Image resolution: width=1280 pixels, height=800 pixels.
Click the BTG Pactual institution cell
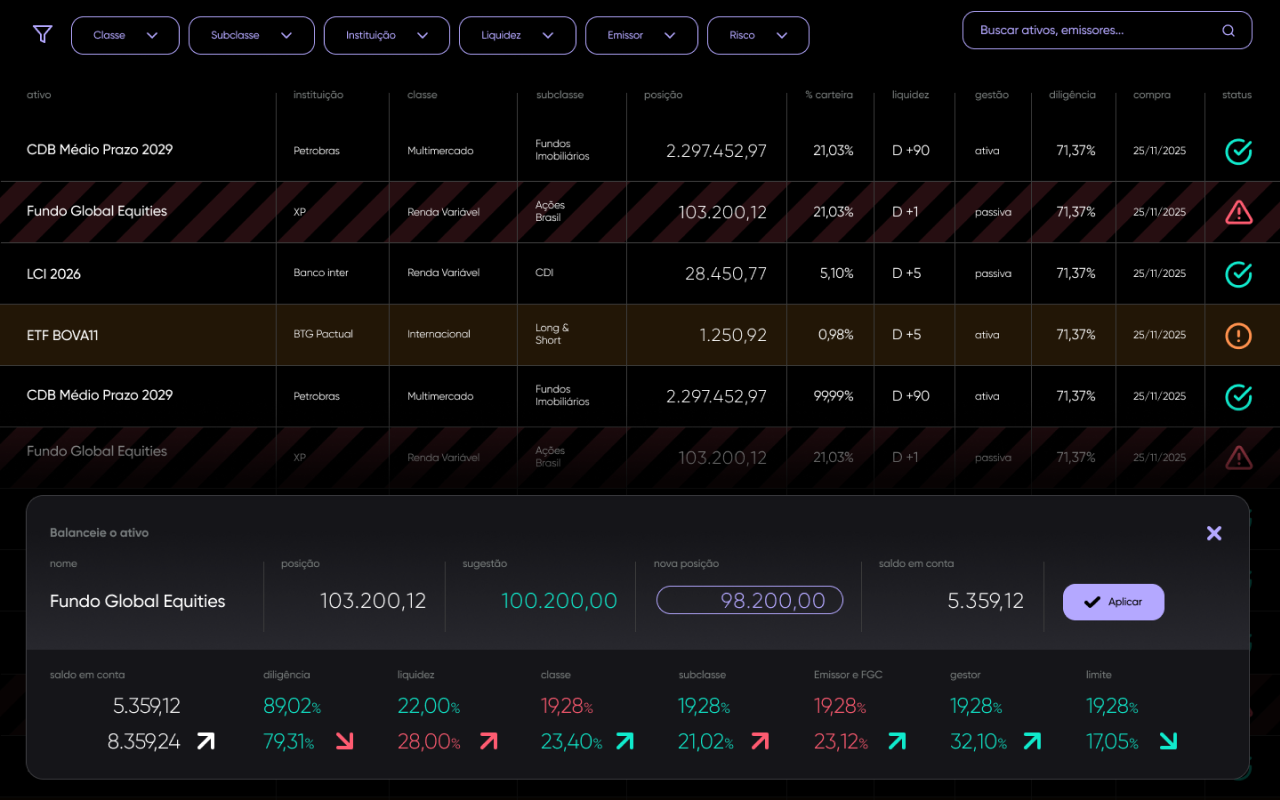pos(323,334)
